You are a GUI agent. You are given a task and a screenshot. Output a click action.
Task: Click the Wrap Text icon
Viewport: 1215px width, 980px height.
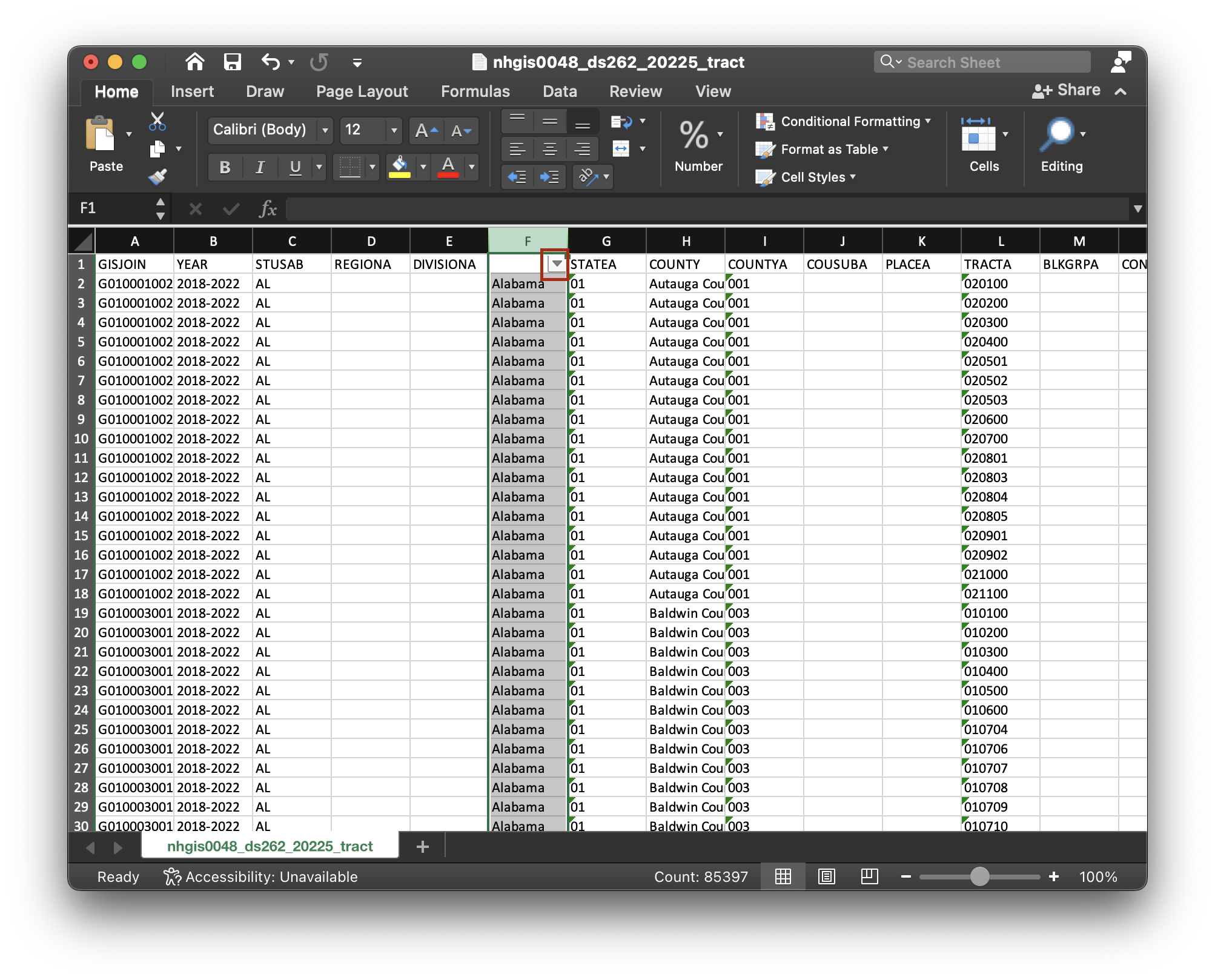[x=621, y=122]
